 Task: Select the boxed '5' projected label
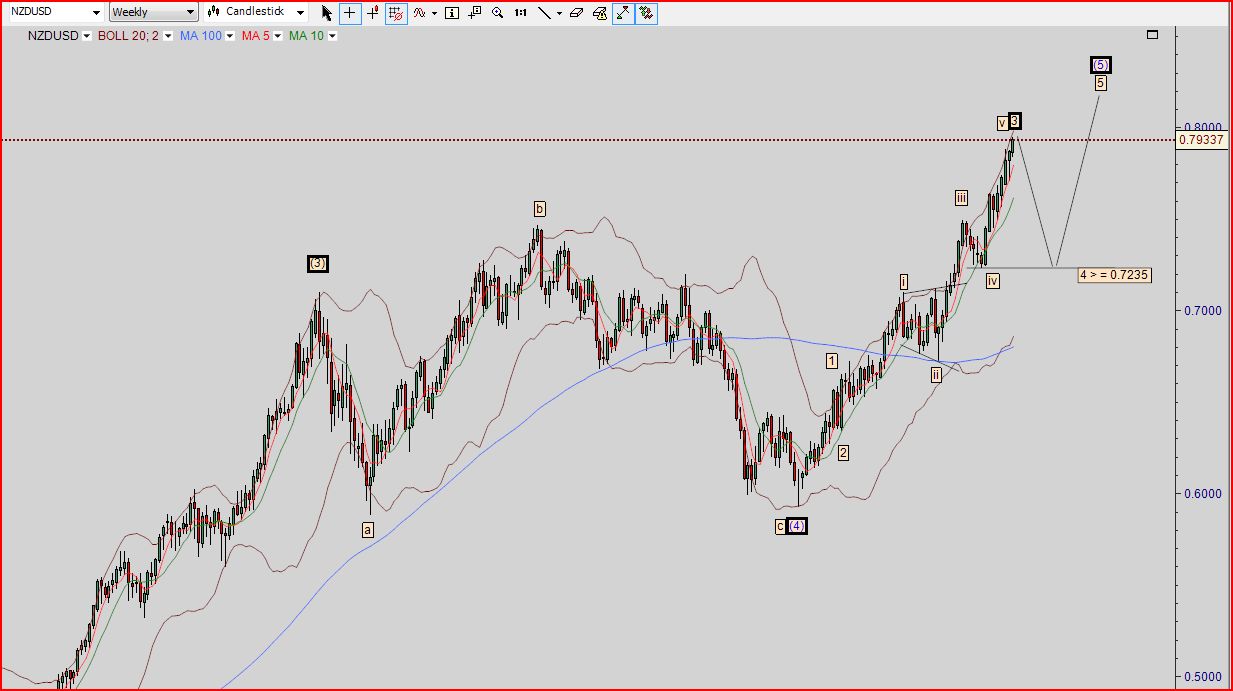pyautogui.click(x=1100, y=83)
